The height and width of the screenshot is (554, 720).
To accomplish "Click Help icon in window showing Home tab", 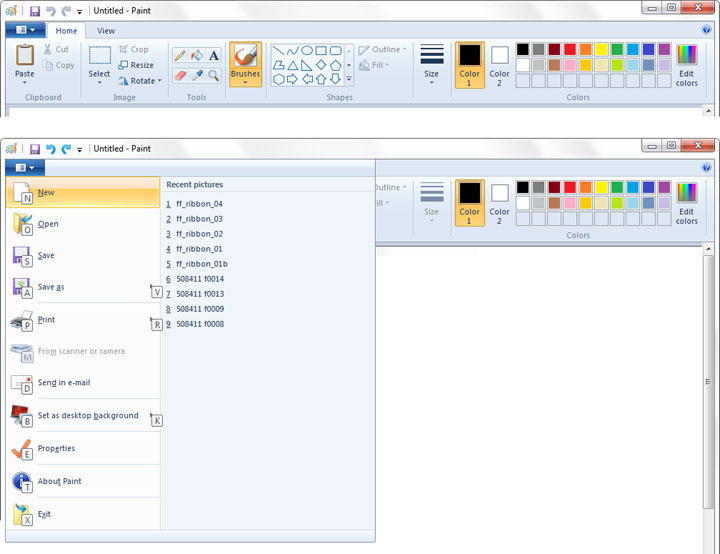I will pos(707,30).
